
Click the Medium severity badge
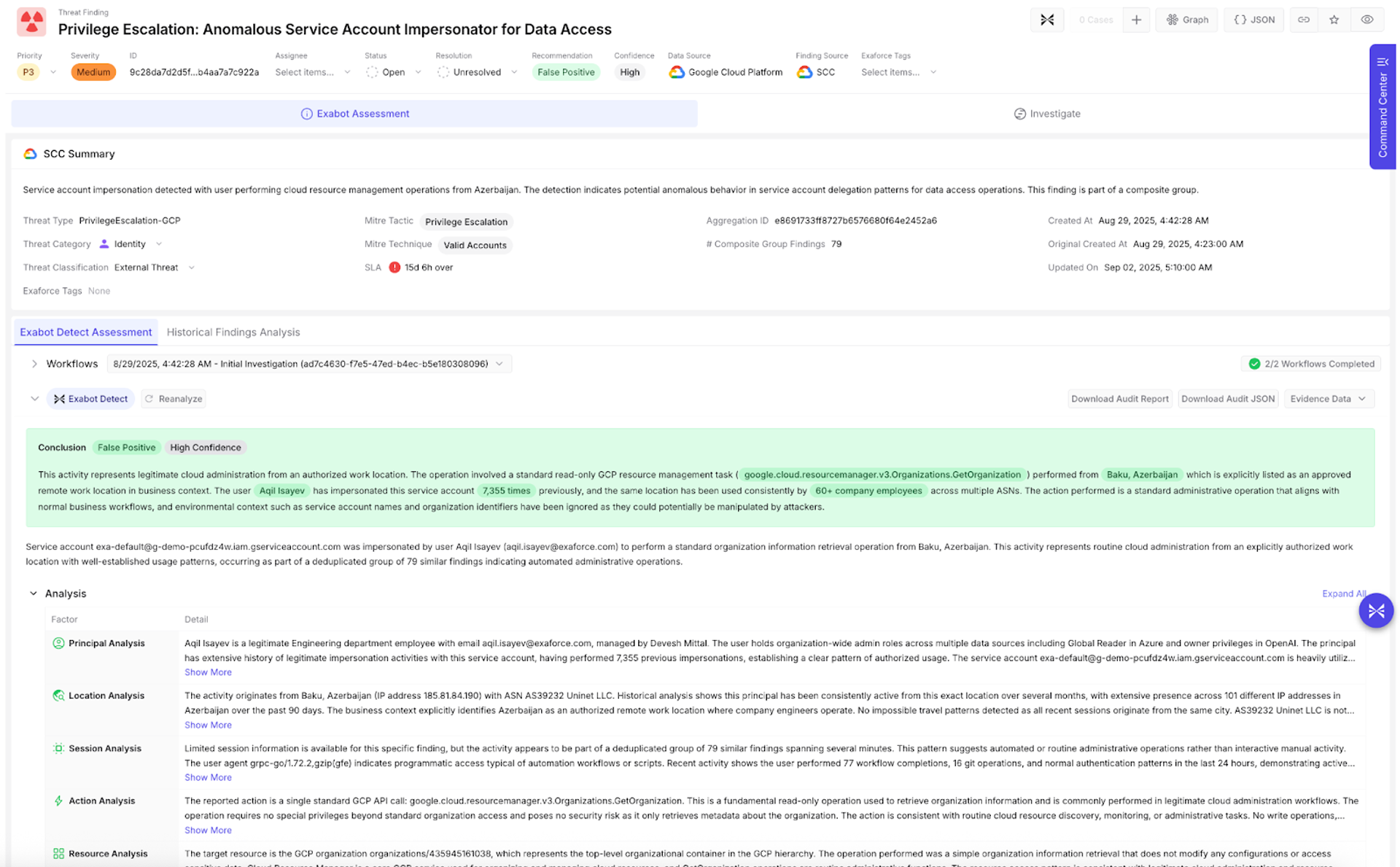click(x=93, y=72)
